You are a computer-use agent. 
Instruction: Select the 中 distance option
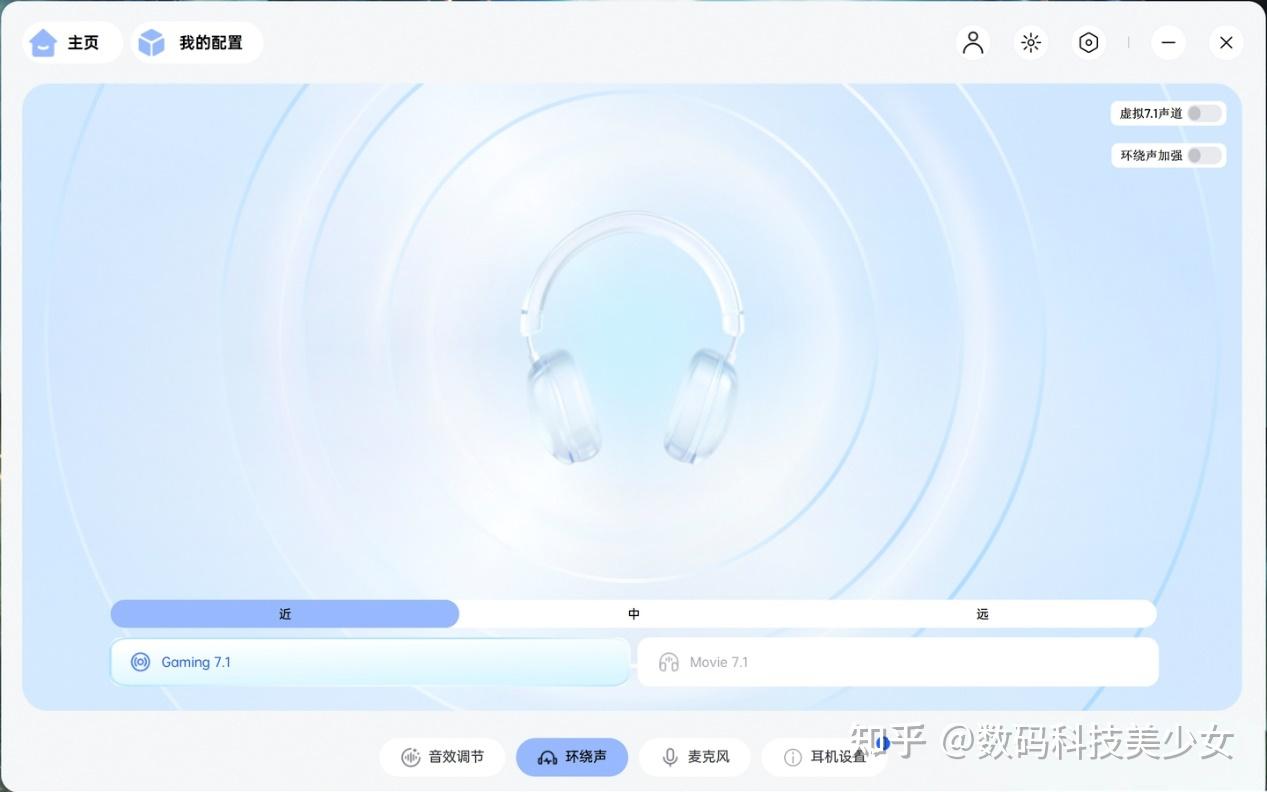point(633,614)
